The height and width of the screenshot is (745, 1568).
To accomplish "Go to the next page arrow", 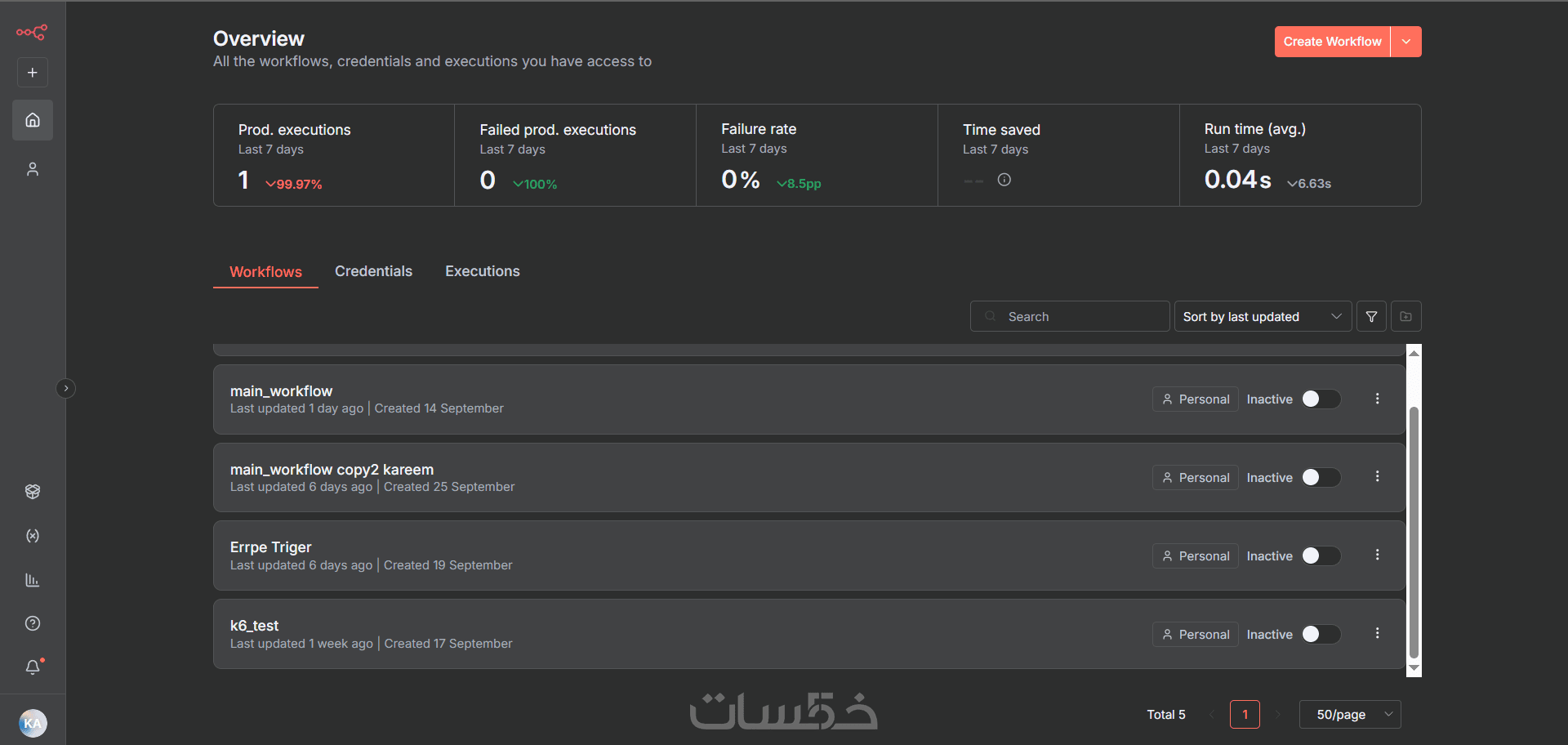I will click(1278, 715).
